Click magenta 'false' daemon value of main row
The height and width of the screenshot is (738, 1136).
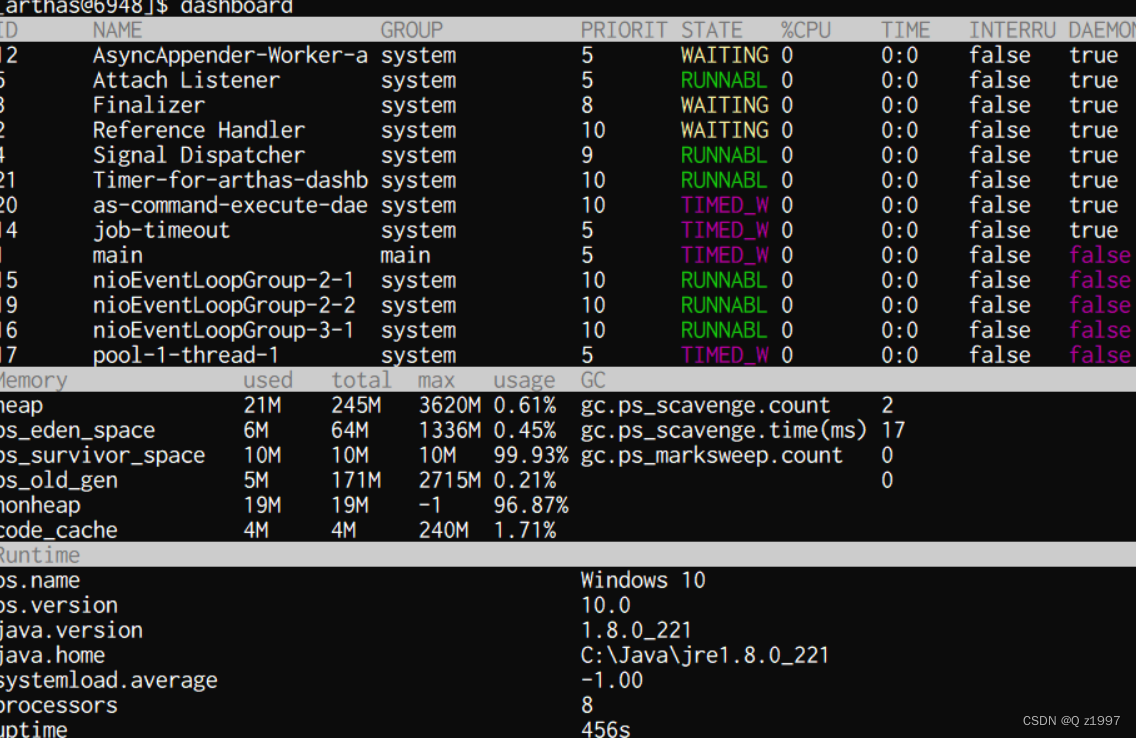coord(1100,256)
